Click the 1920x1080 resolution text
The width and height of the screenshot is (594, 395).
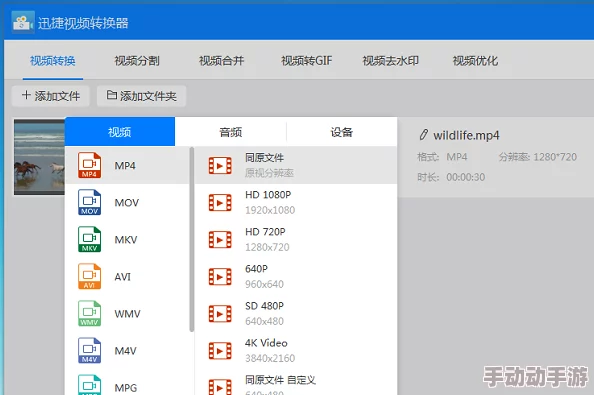click(270, 210)
